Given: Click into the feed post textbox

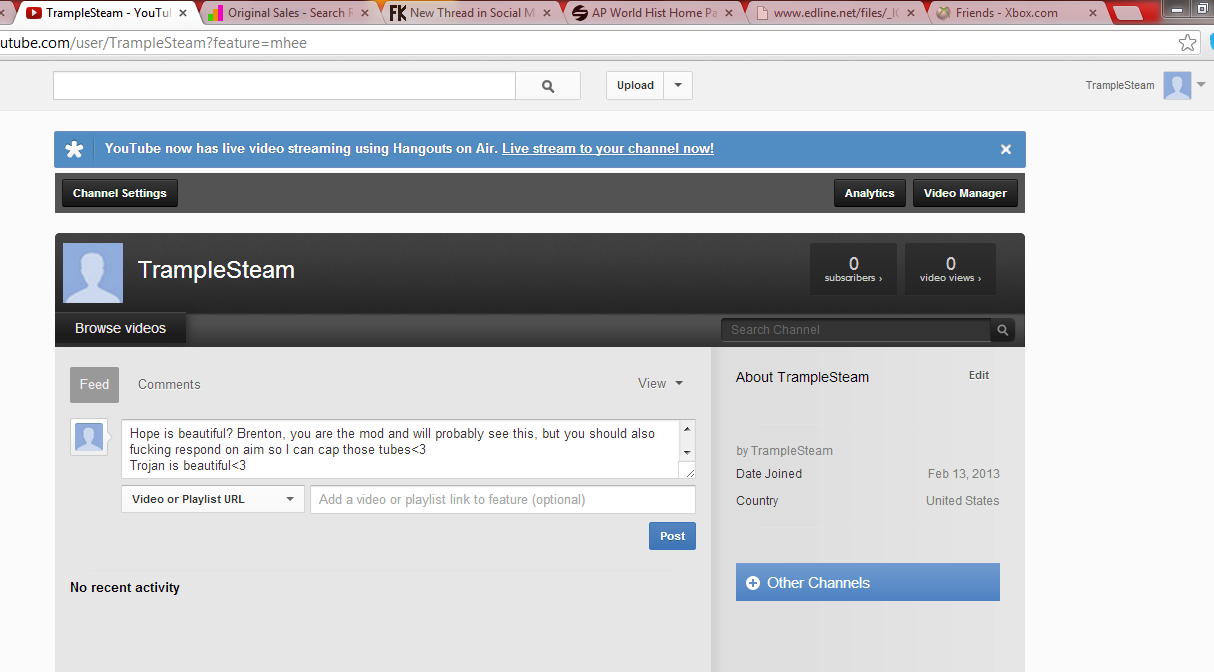Looking at the screenshot, I should (x=401, y=449).
